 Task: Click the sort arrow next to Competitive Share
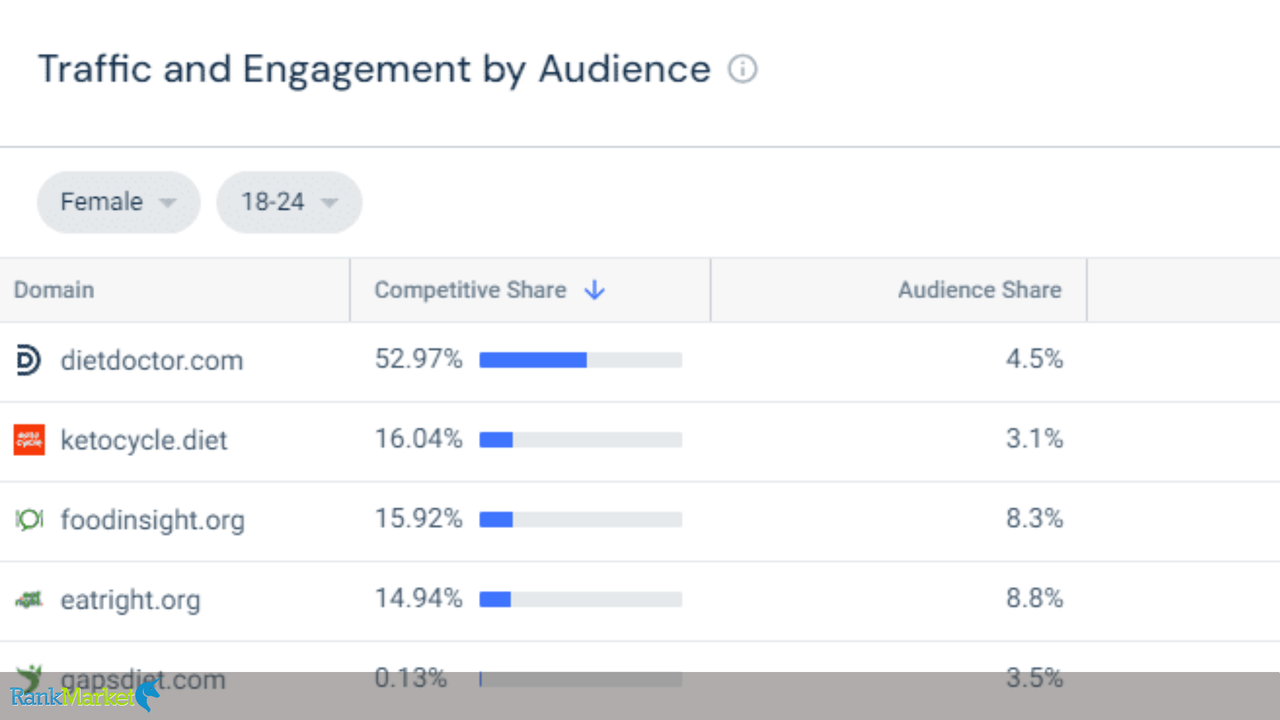(x=595, y=290)
